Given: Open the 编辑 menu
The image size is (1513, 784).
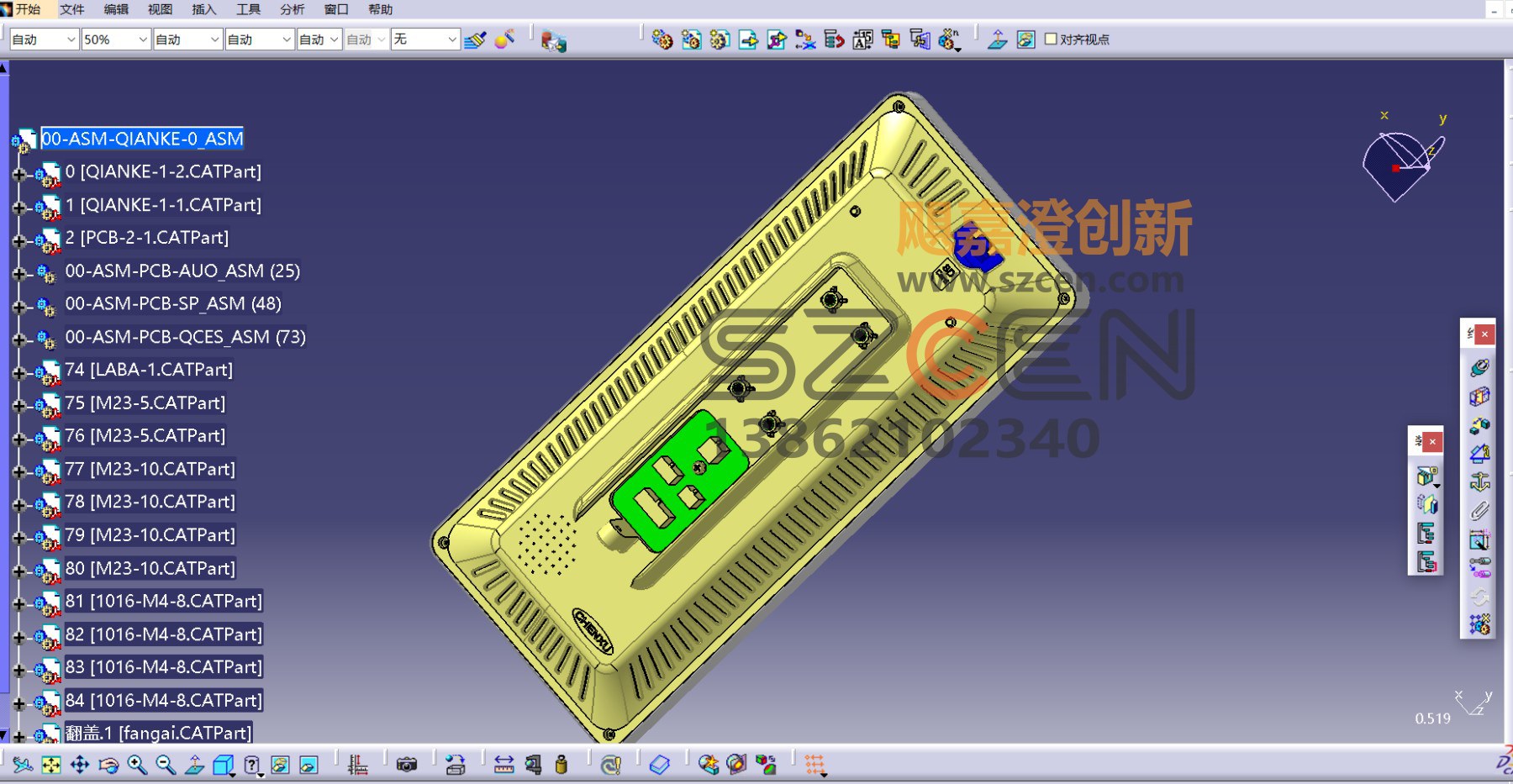Looking at the screenshot, I should (x=116, y=9).
